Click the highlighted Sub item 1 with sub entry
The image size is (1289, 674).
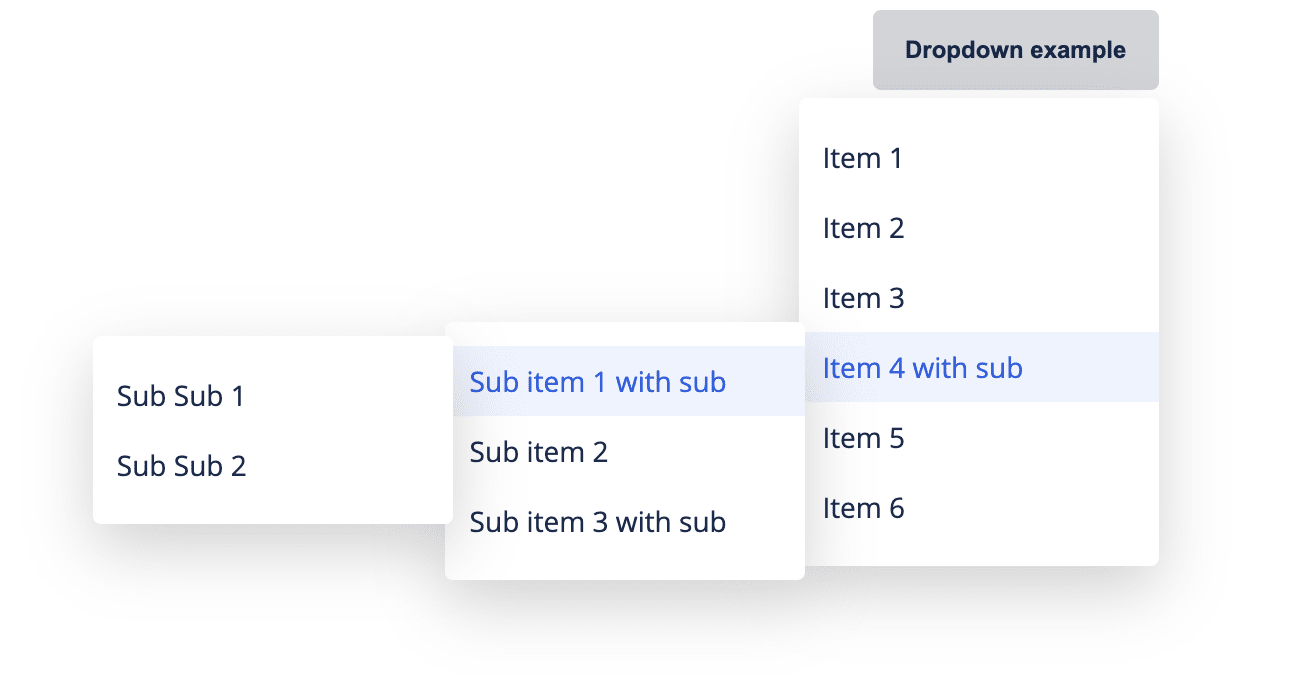coord(597,382)
